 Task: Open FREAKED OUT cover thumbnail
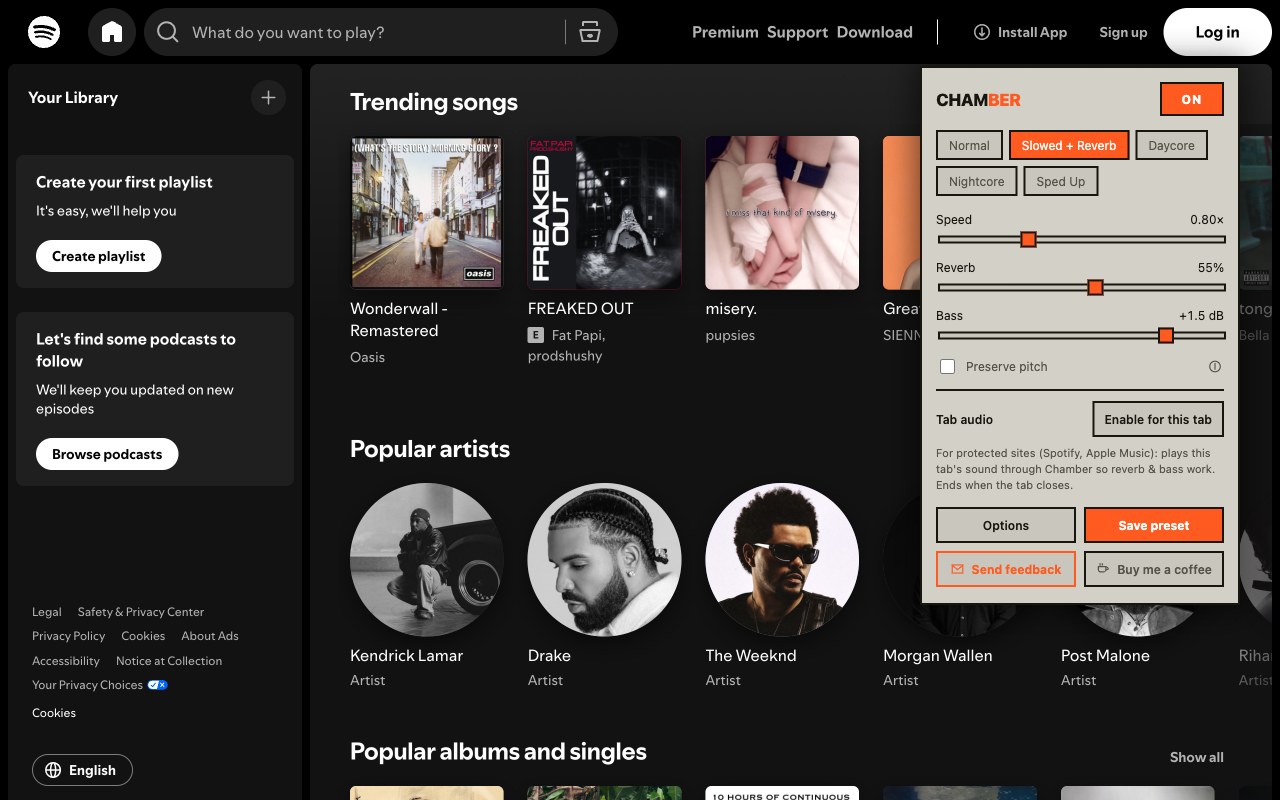[605, 213]
